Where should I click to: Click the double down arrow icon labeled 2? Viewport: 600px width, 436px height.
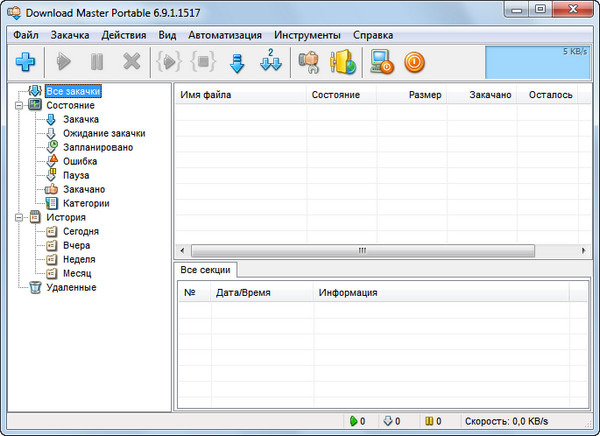coord(270,62)
